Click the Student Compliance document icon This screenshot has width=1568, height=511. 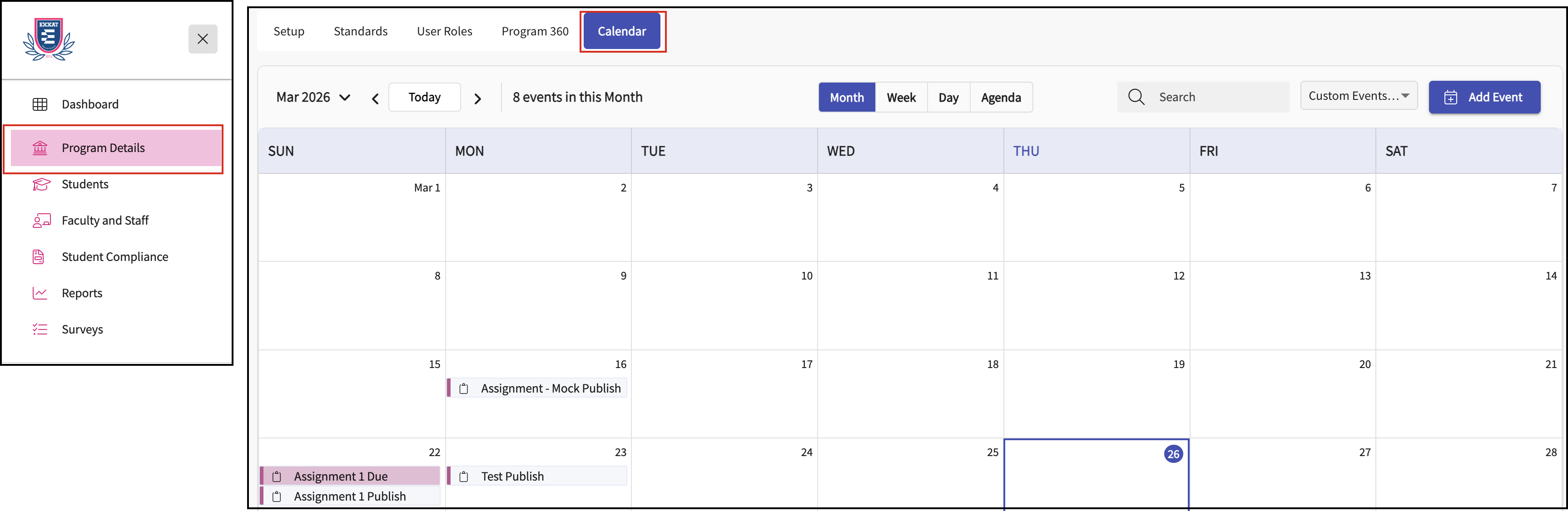39,257
